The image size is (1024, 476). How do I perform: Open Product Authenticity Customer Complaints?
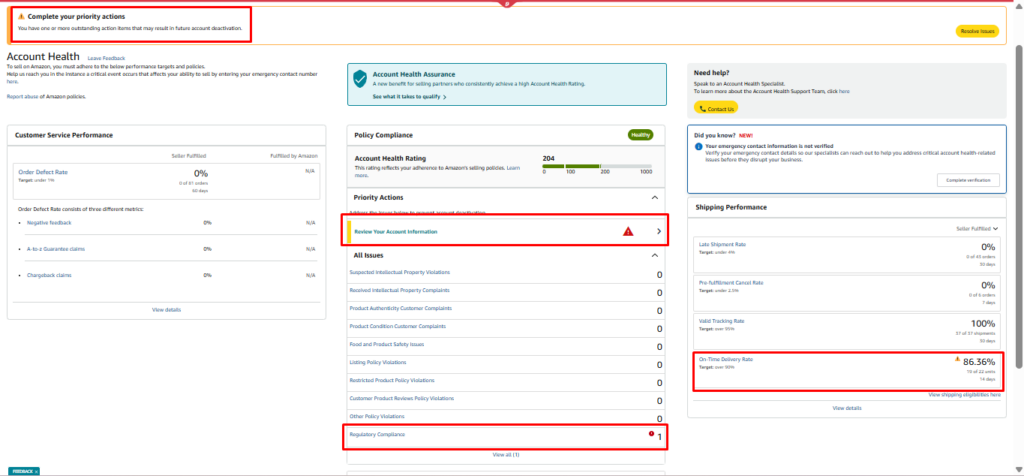401,308
